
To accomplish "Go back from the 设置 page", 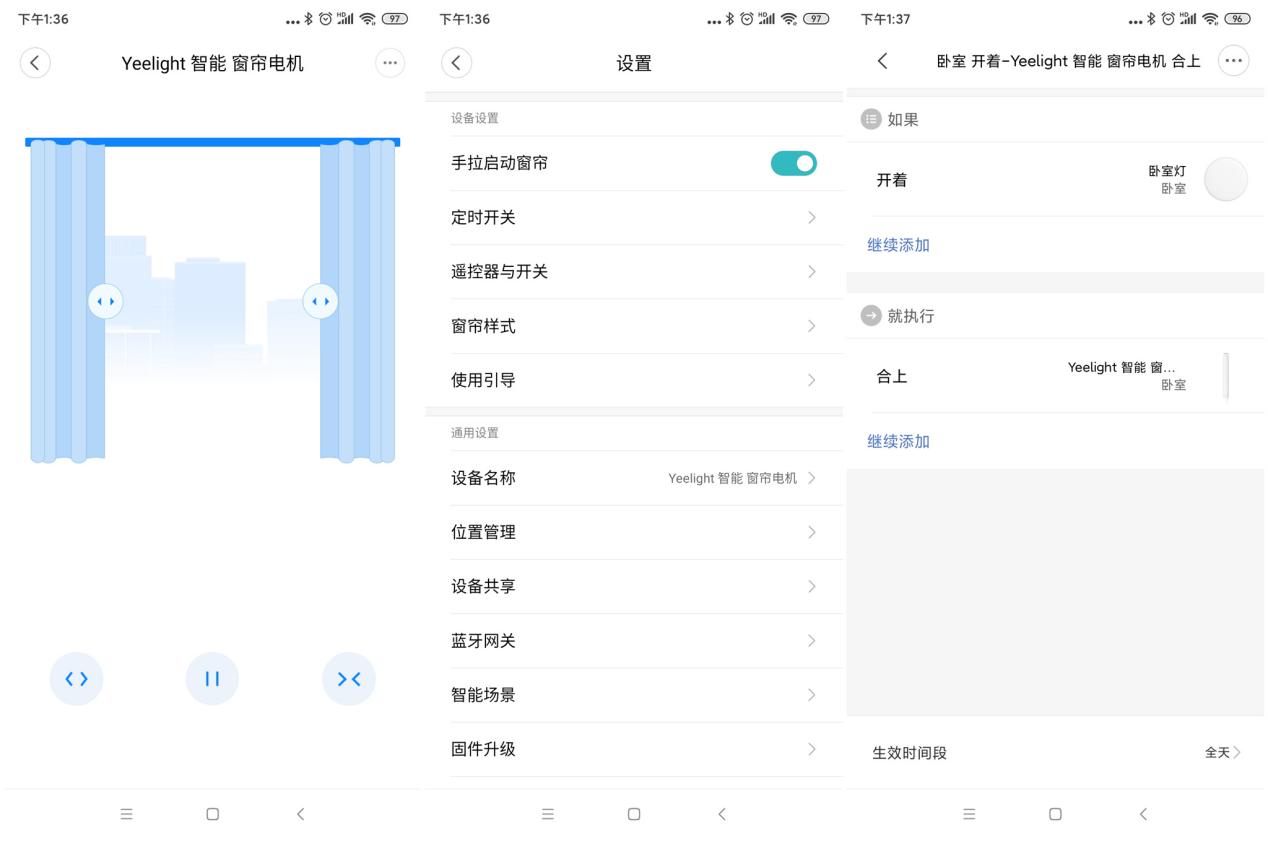I will point(456,63).
